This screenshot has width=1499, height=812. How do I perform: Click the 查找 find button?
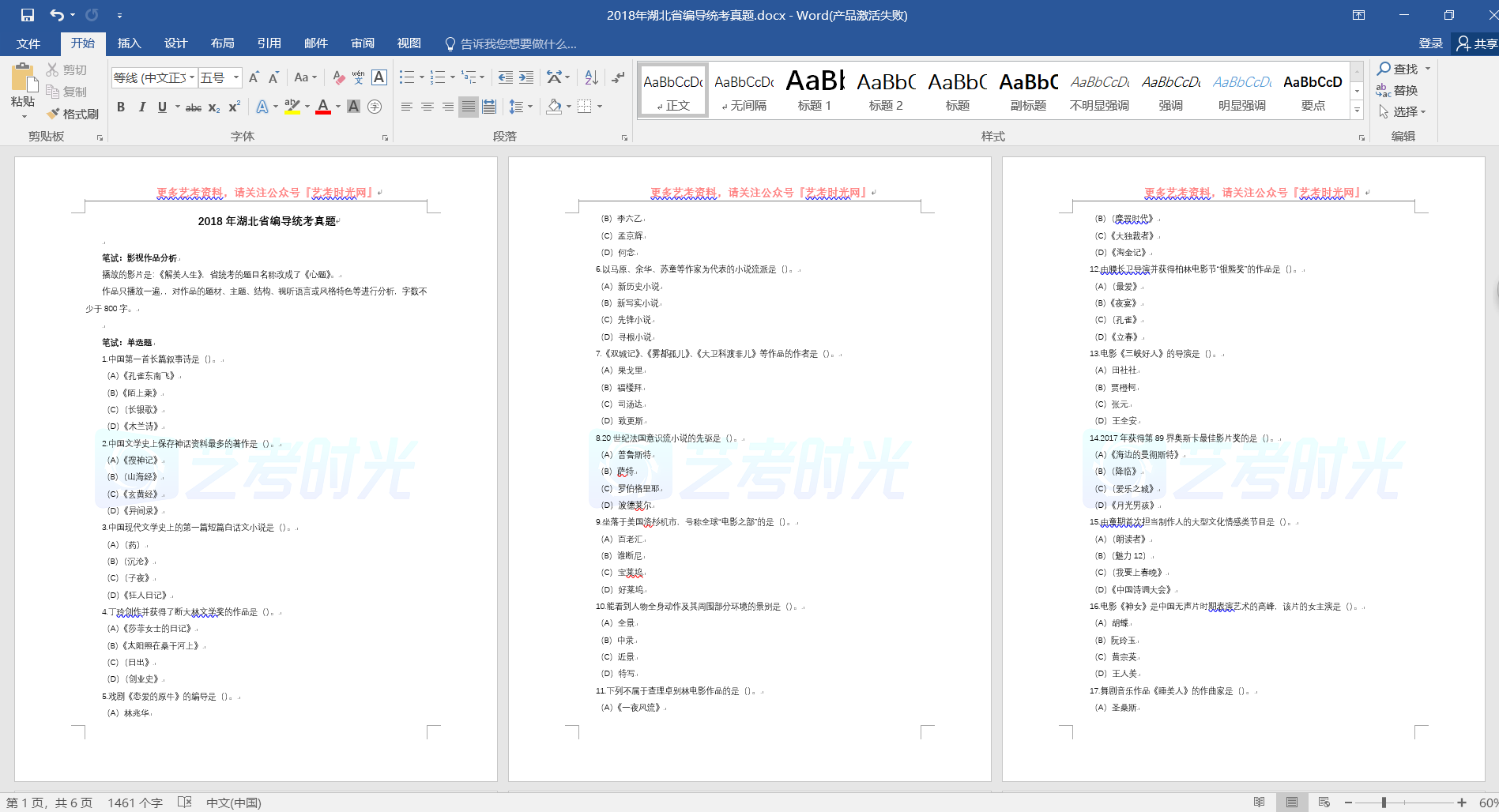(x=1398, y=70)
